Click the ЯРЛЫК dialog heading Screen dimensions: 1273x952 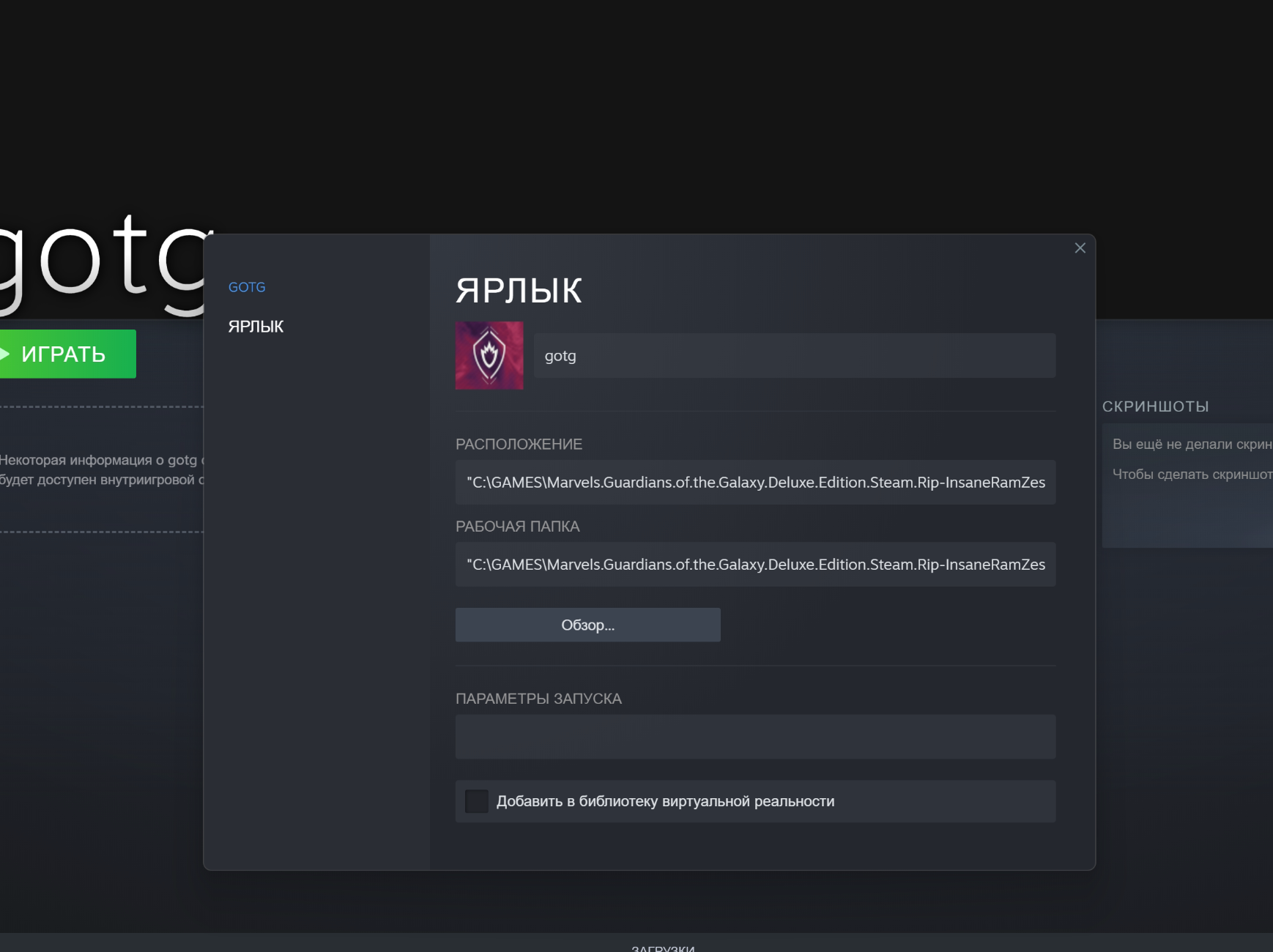coord(519,291)
